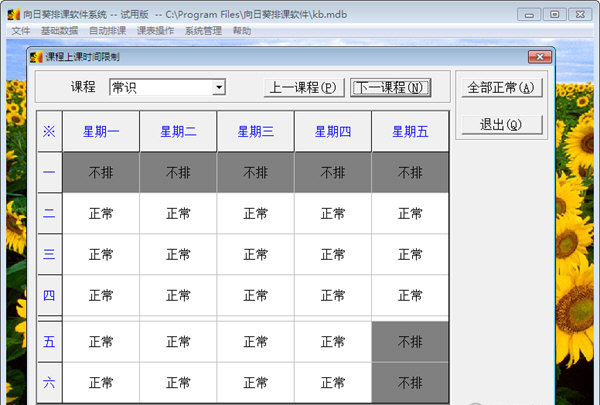Screen dimensions: 600x405
Task: Toggle Friday fifth period 不排 cell
Action: [x=410, y=342]
